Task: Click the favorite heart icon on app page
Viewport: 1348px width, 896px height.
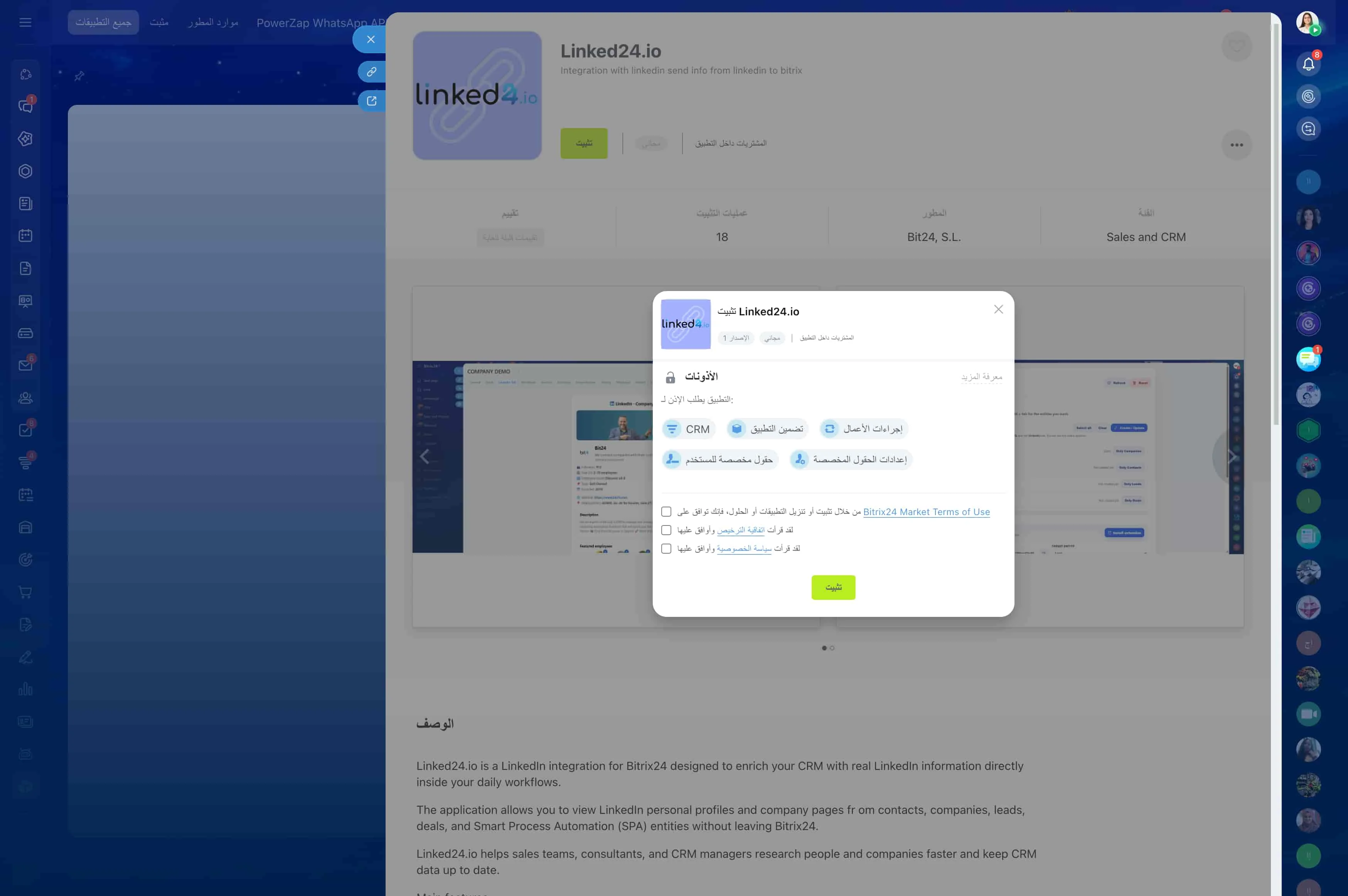Action: [x=1236, y=46]
